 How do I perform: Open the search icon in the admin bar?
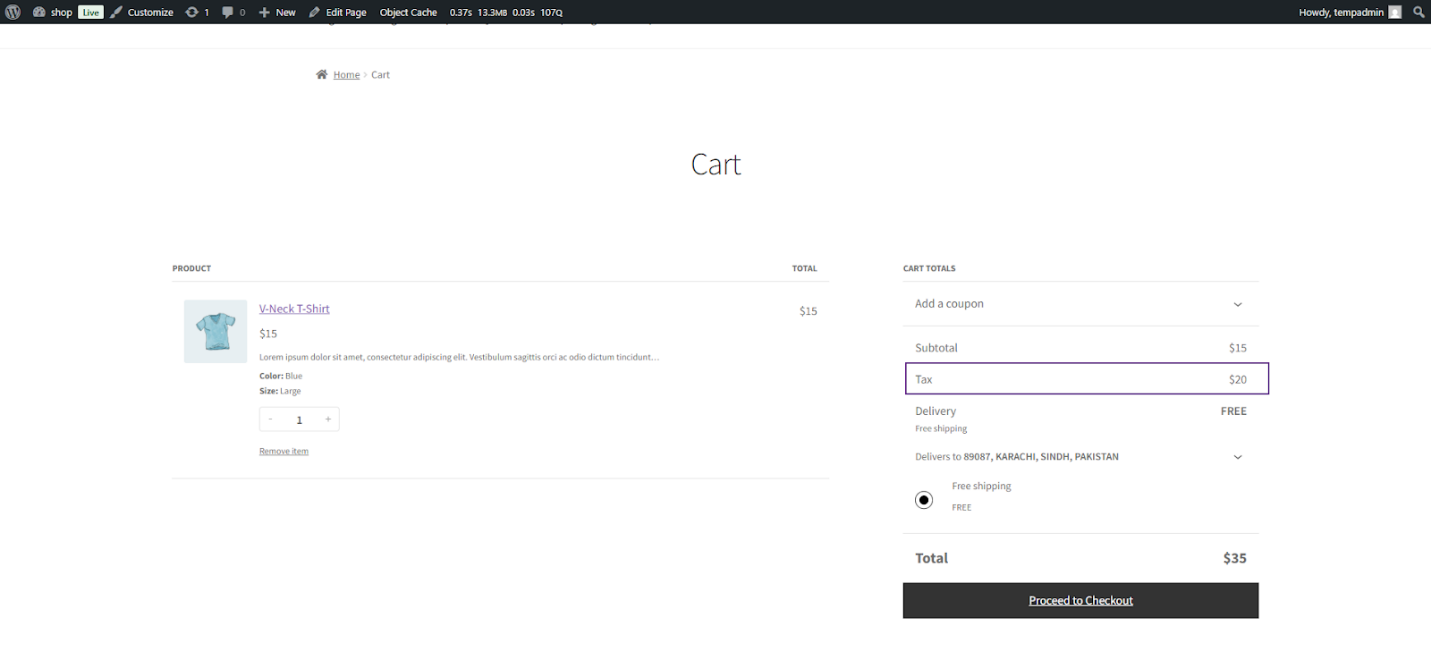click(x=1419, y=12)
